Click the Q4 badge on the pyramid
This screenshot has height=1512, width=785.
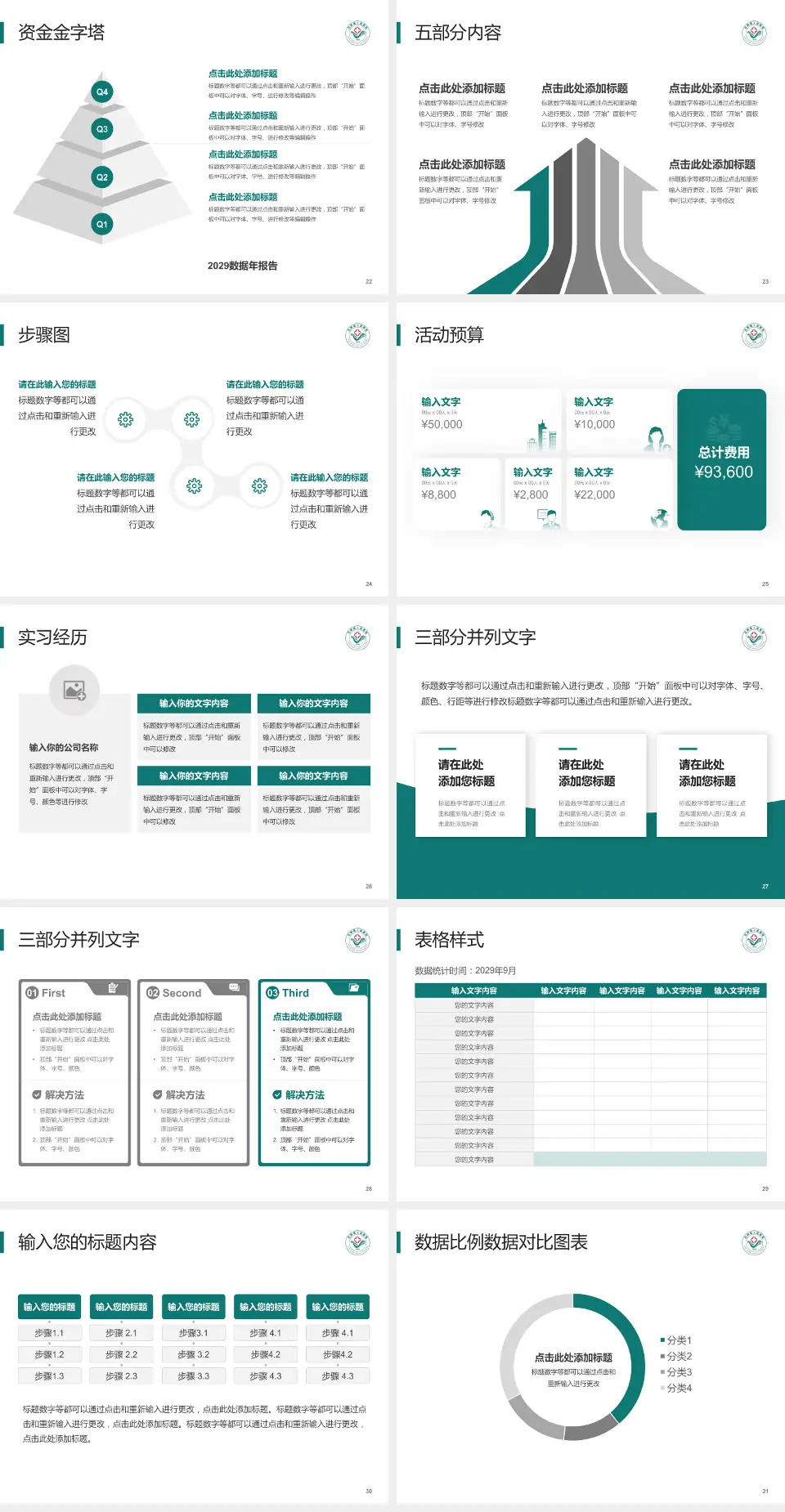102,92
